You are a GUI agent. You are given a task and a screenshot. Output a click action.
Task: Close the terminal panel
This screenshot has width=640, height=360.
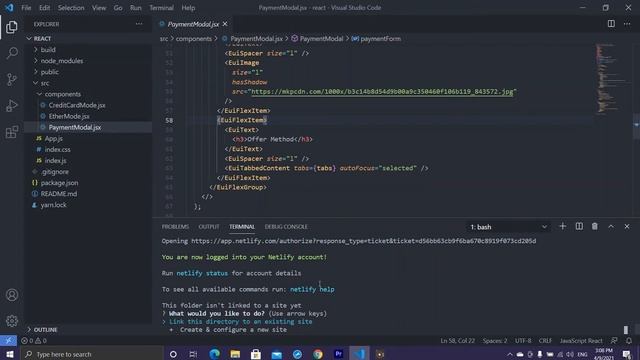pos(627,226)
